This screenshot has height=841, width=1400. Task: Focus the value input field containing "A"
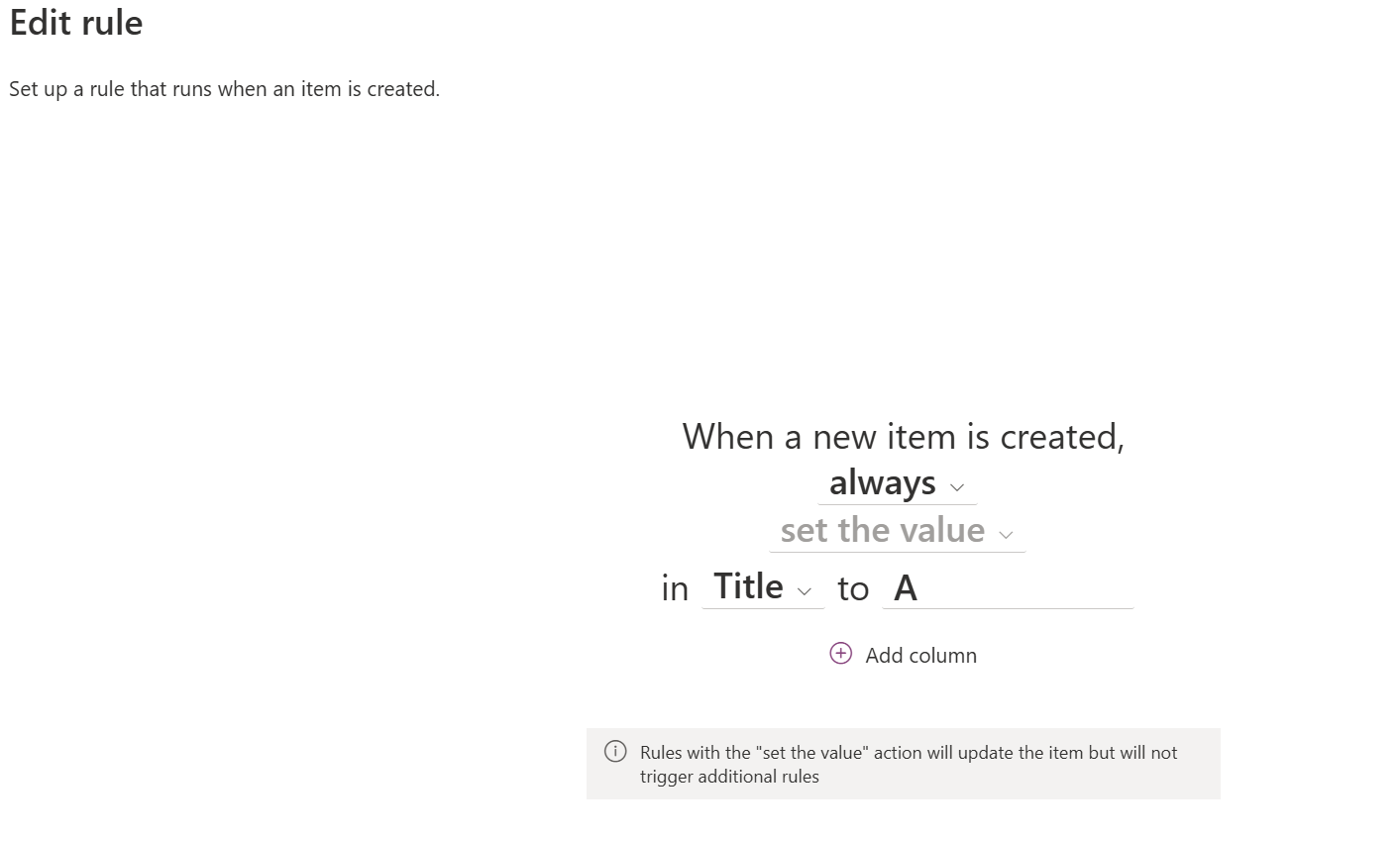[1007, 587]
